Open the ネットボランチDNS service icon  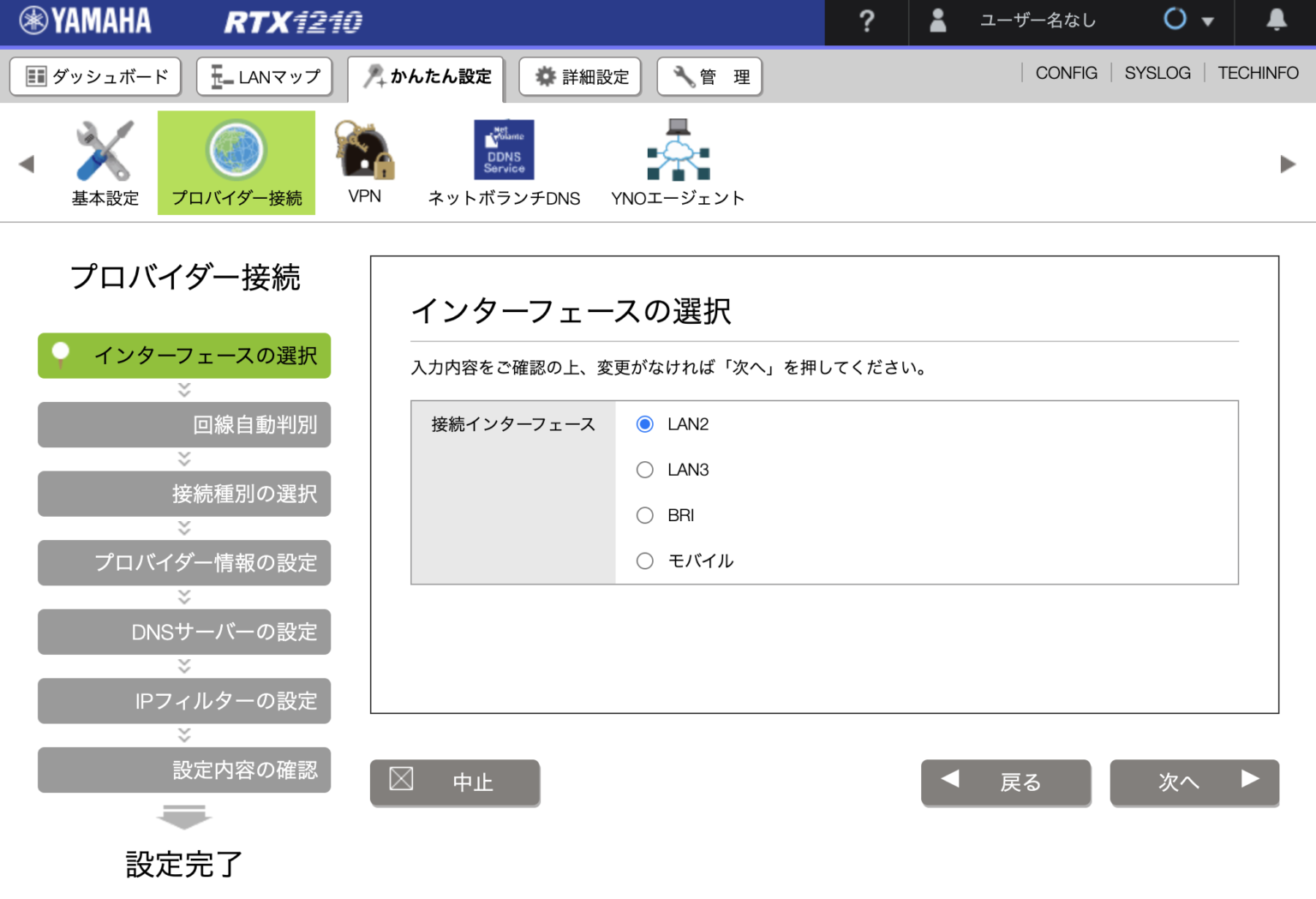click(x=504, y=163)
